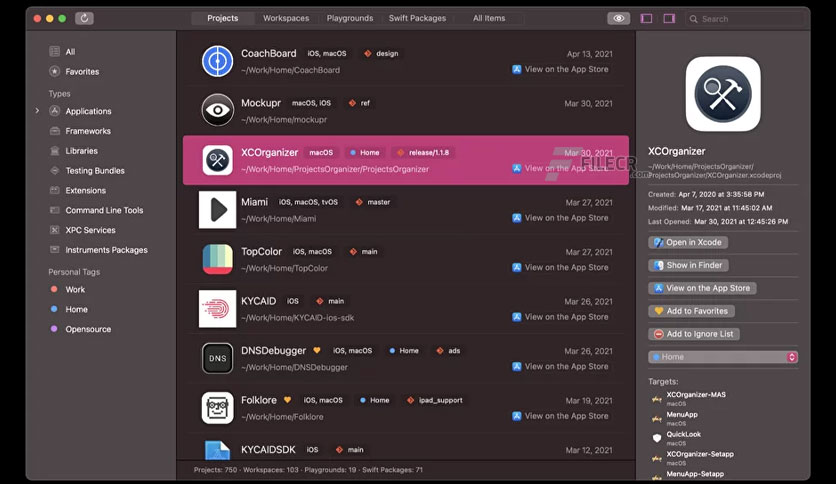Click the ipad_support branch tag on Folklore

tap(435, 400)
